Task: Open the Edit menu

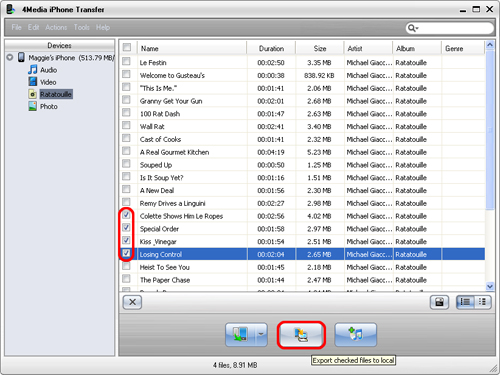Action: (x=33, y=27)
